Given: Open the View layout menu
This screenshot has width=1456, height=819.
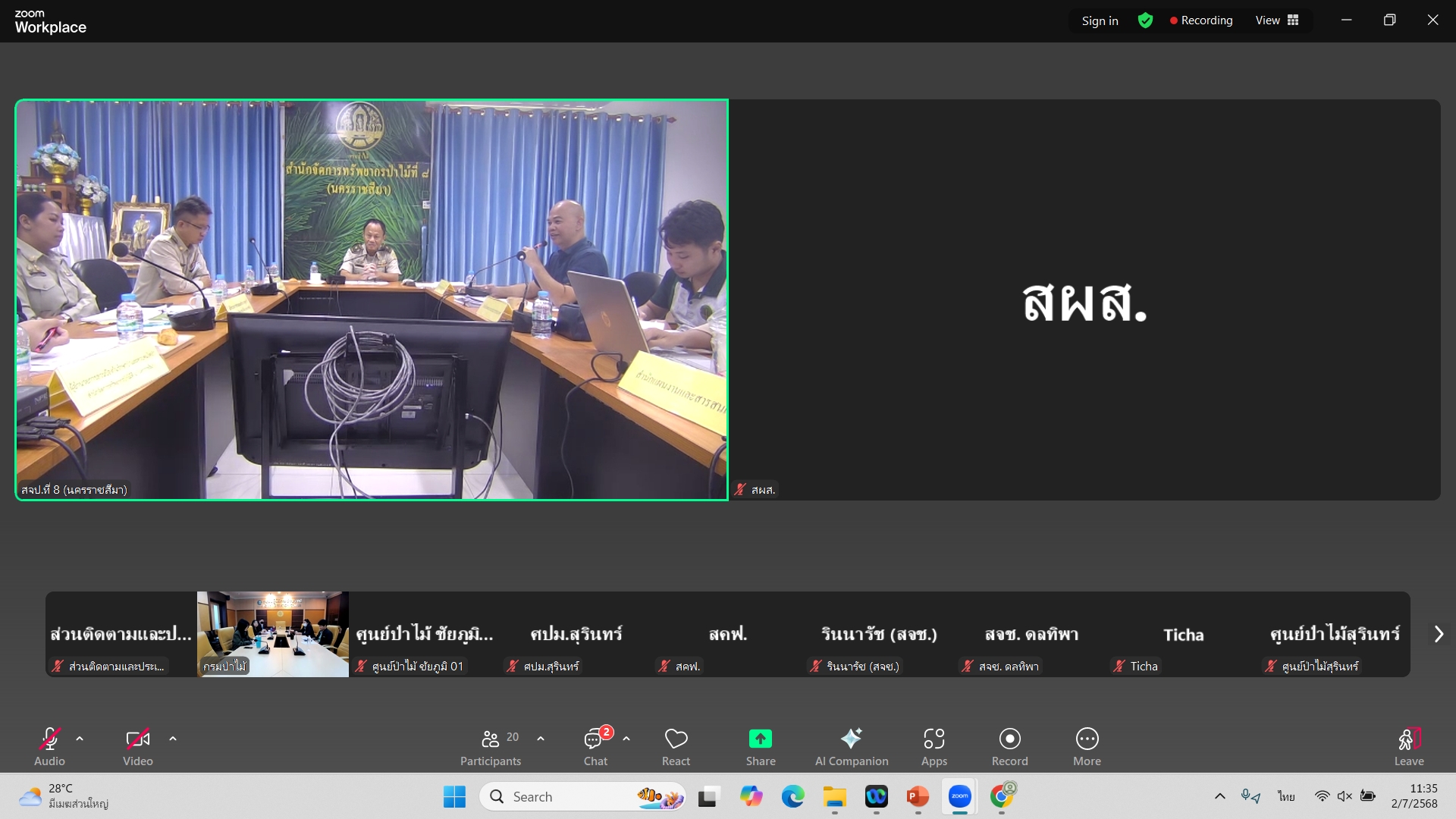Looking at the screenshot, I should [1277, 20].
